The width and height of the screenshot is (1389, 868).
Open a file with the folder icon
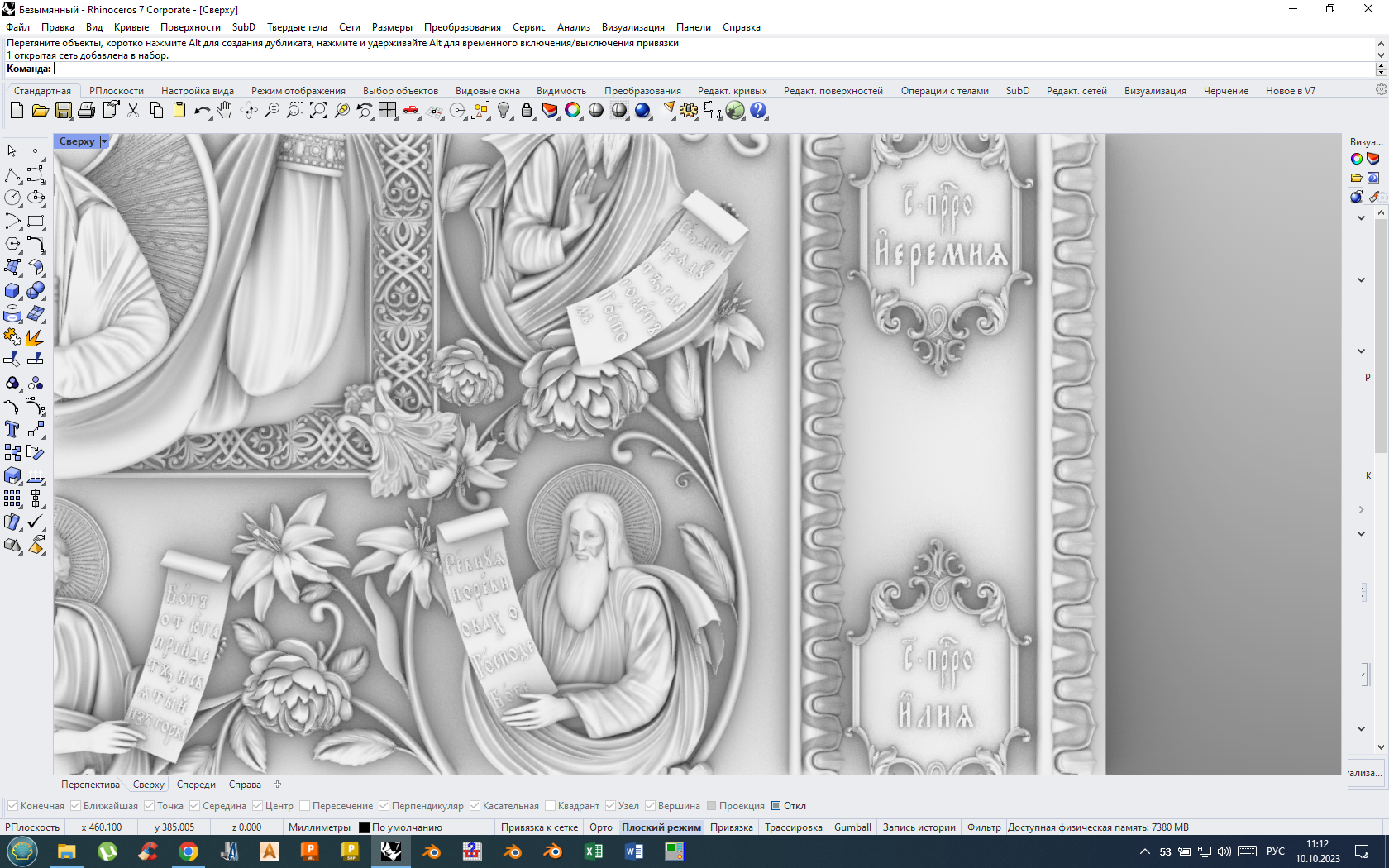coord(40,110)
